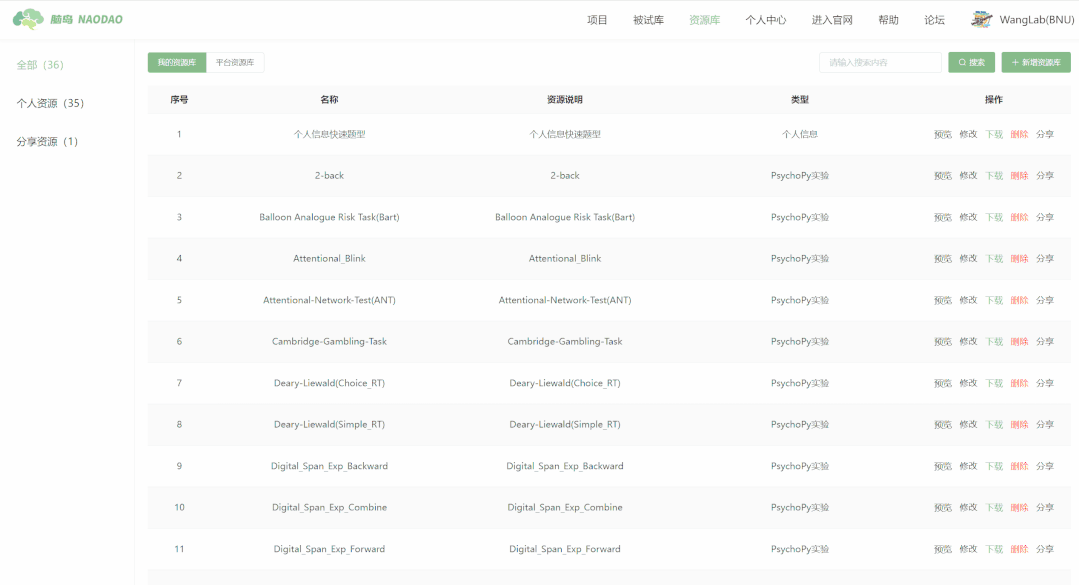Click the green 搜索 button

point(972,62)
